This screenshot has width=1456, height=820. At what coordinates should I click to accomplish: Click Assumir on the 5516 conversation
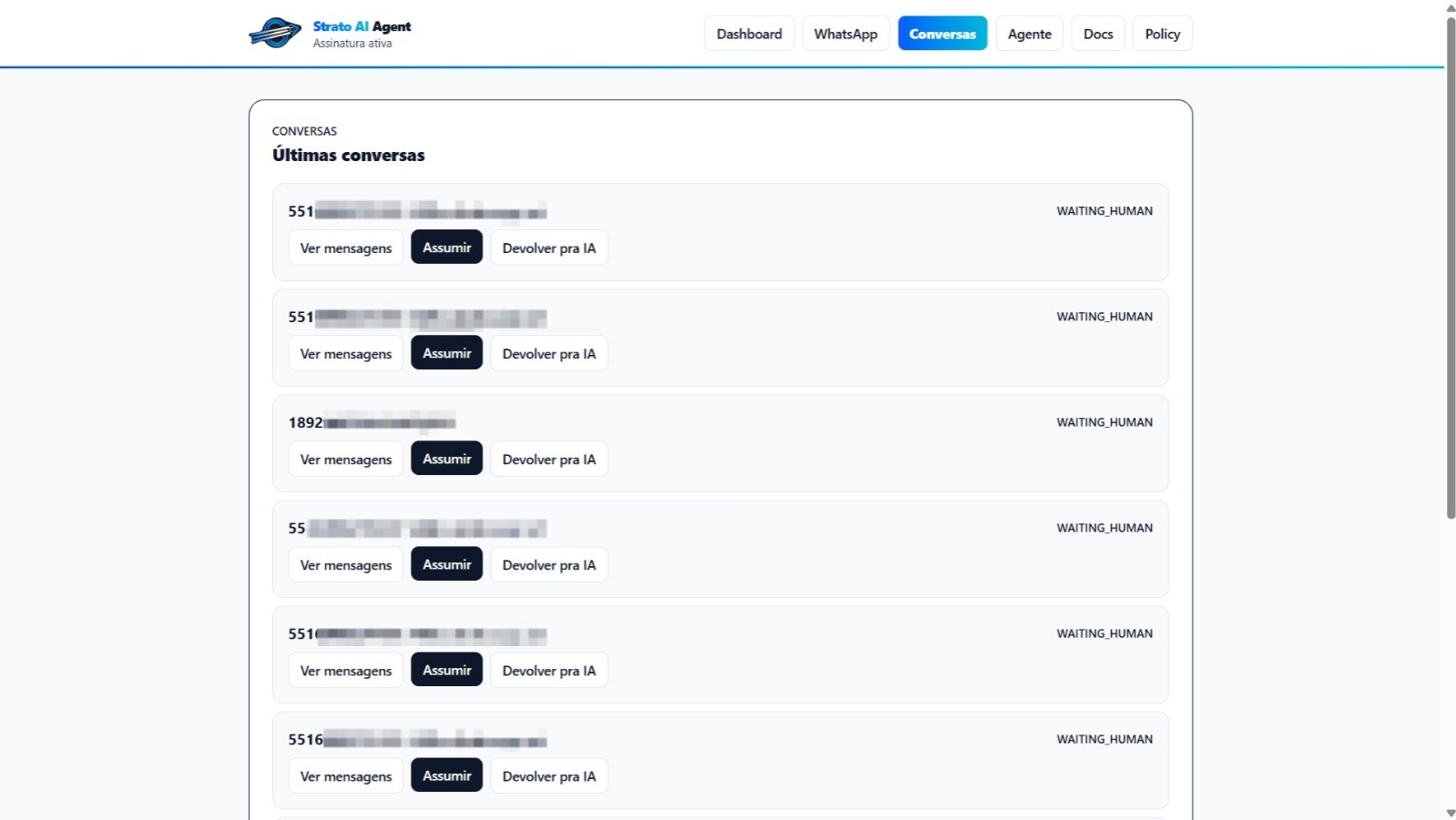(x=446, y=775)
